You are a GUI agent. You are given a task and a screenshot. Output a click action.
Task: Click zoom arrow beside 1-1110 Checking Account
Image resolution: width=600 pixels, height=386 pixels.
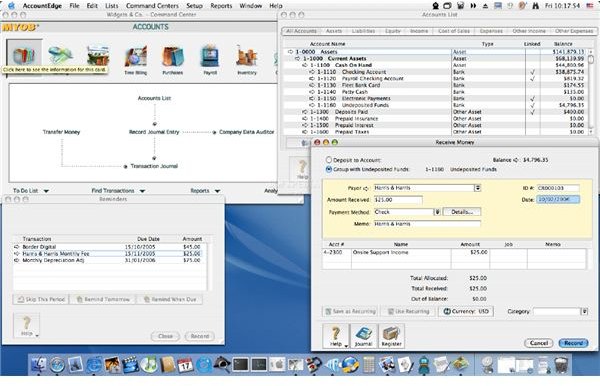(x=311, y=72)
